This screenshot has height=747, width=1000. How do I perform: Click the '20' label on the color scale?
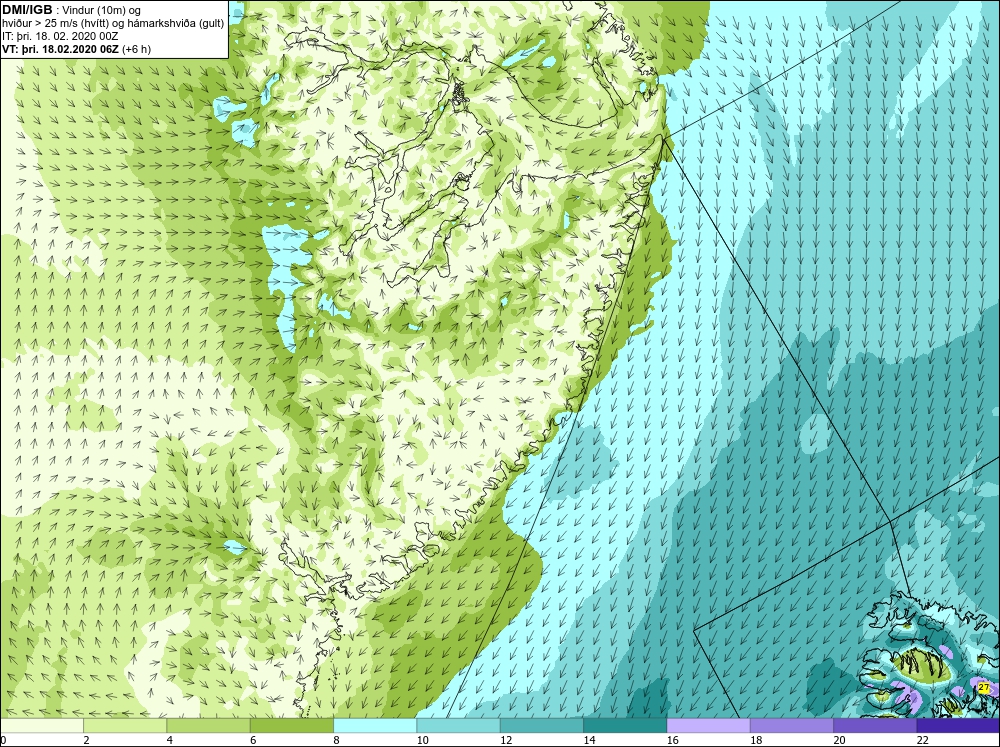[x=839, y=740]
